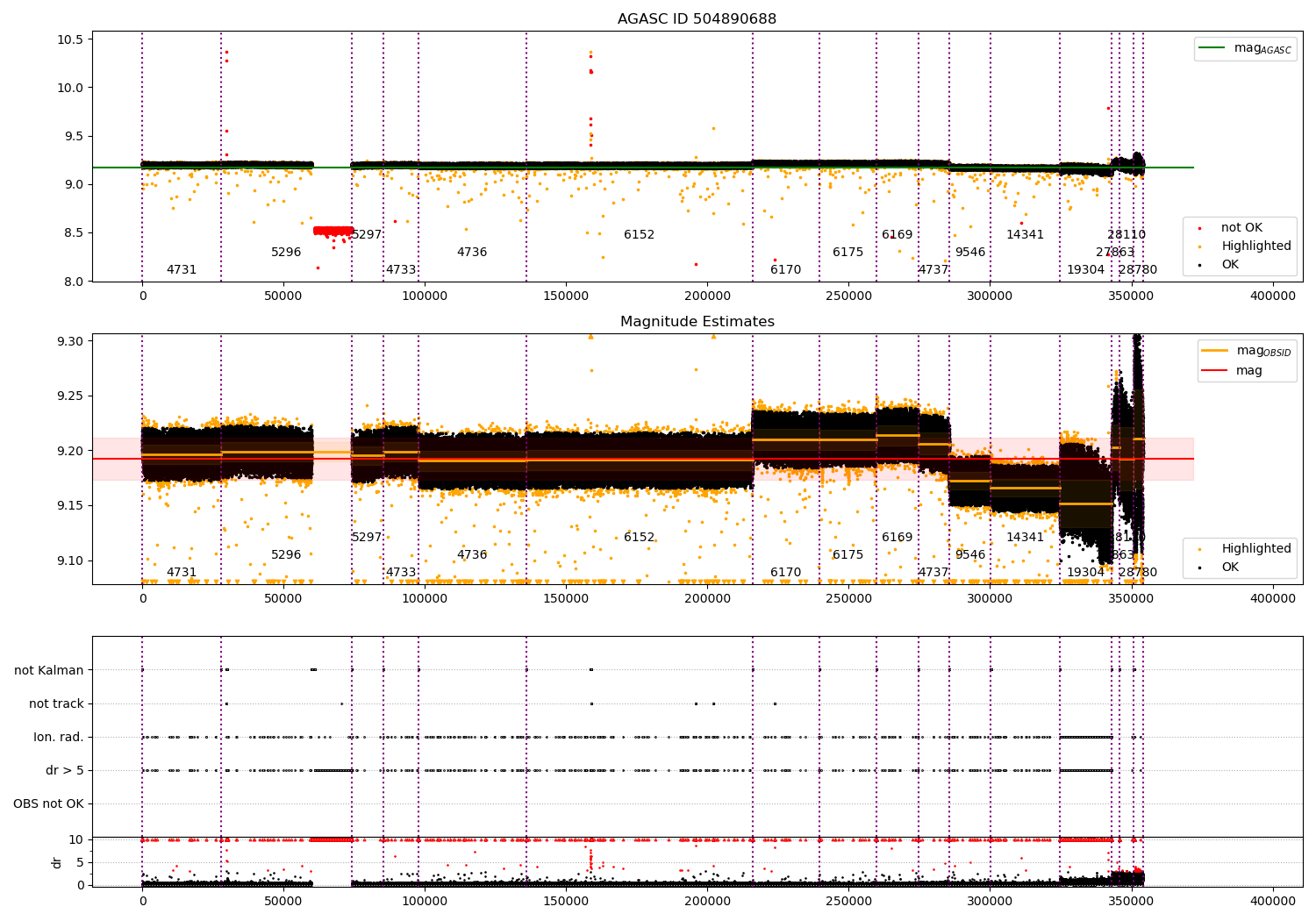
Task: Click obsid label 14341 in the top plot
Action: [x=1026, y=235]
